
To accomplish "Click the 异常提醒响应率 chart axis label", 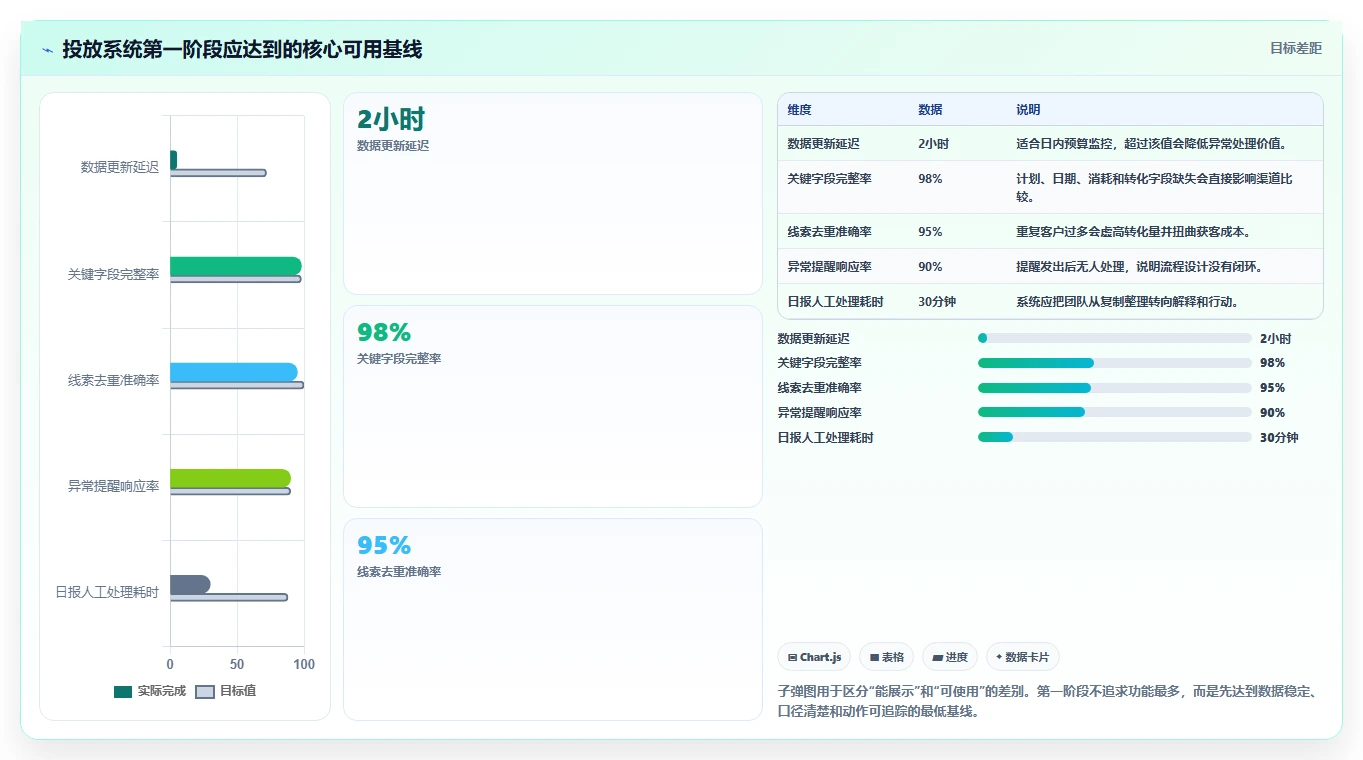I will [x=113, y=486].
